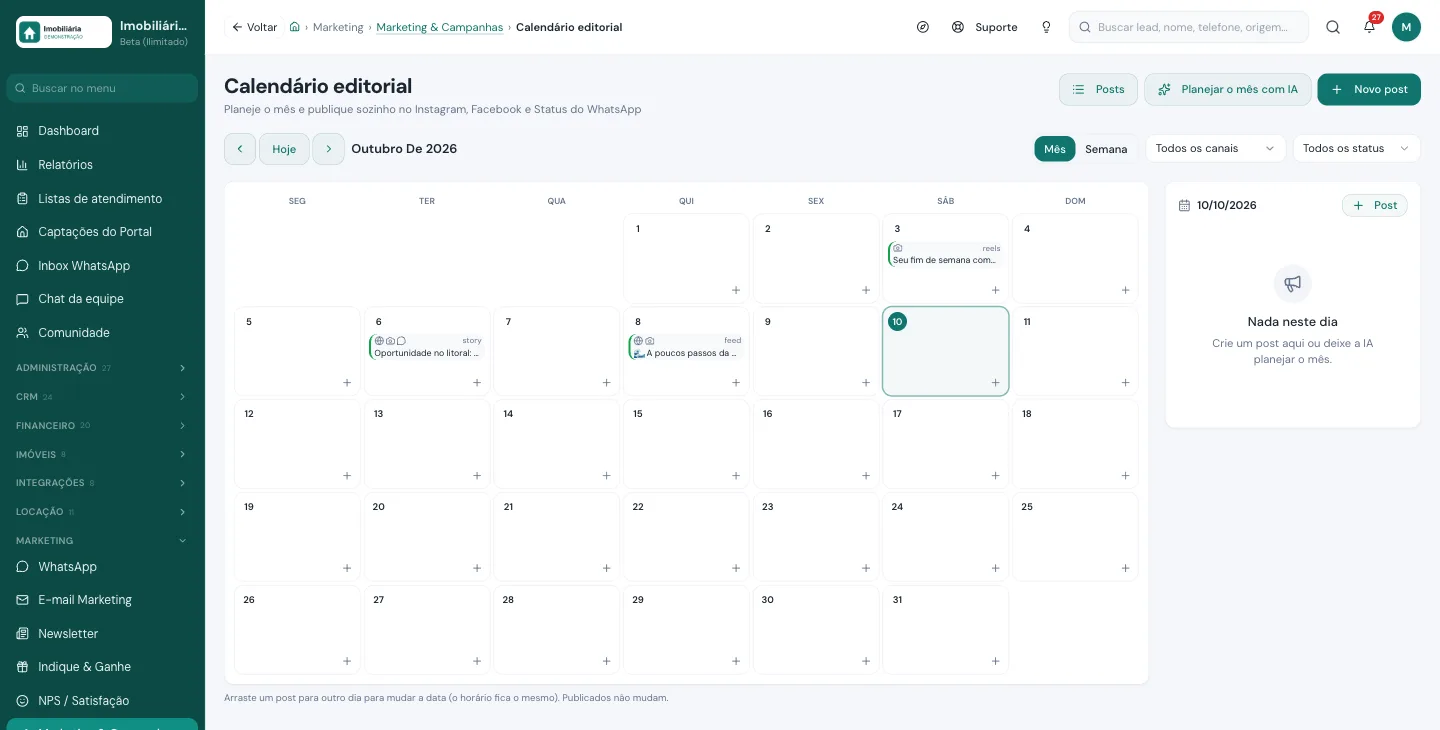Open reels post on day 3
The height and width of the screenshot is (730, 1440).
[x=946, y=254]
